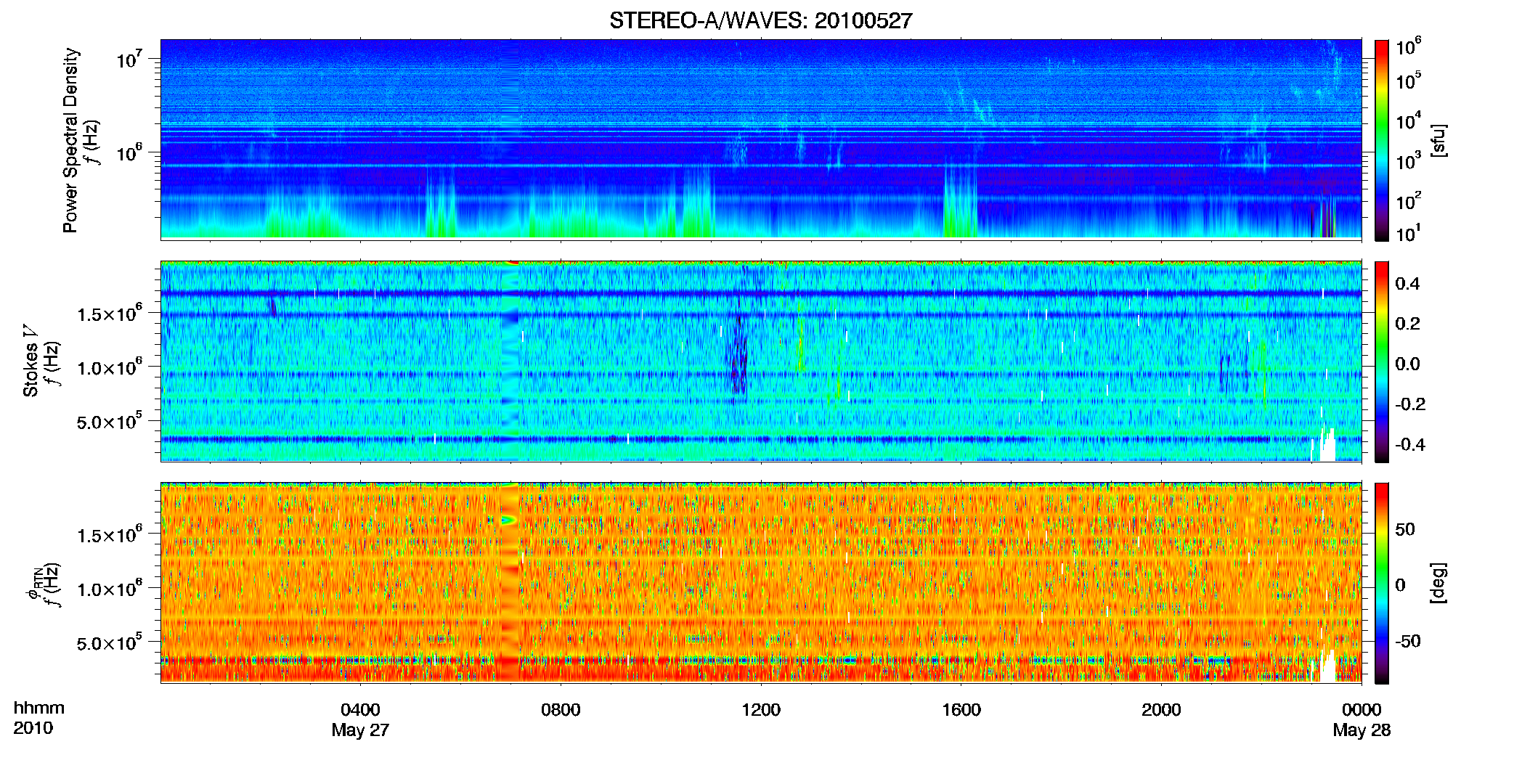Select 1.0×10^6 tick on φRTN panel
The image size is (1522, 784).
[110, 589]
